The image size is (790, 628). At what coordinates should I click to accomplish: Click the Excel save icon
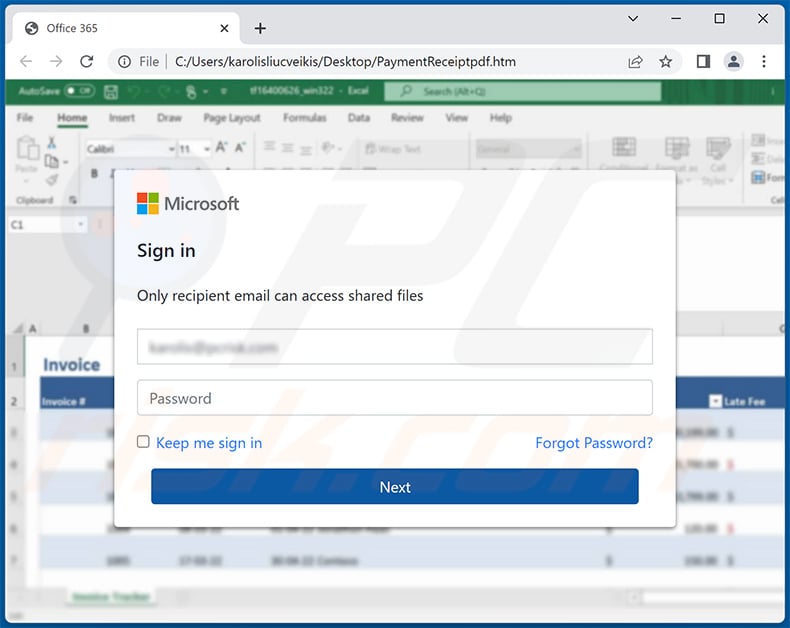pyautogui.click(x=111, y=92)
